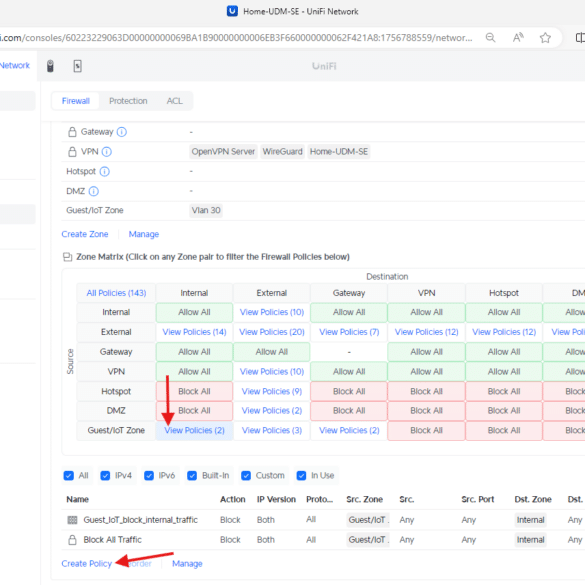Select the Guest_IoT_block_internal_traffic policy row
585x585 pixels.
(323, 520)
